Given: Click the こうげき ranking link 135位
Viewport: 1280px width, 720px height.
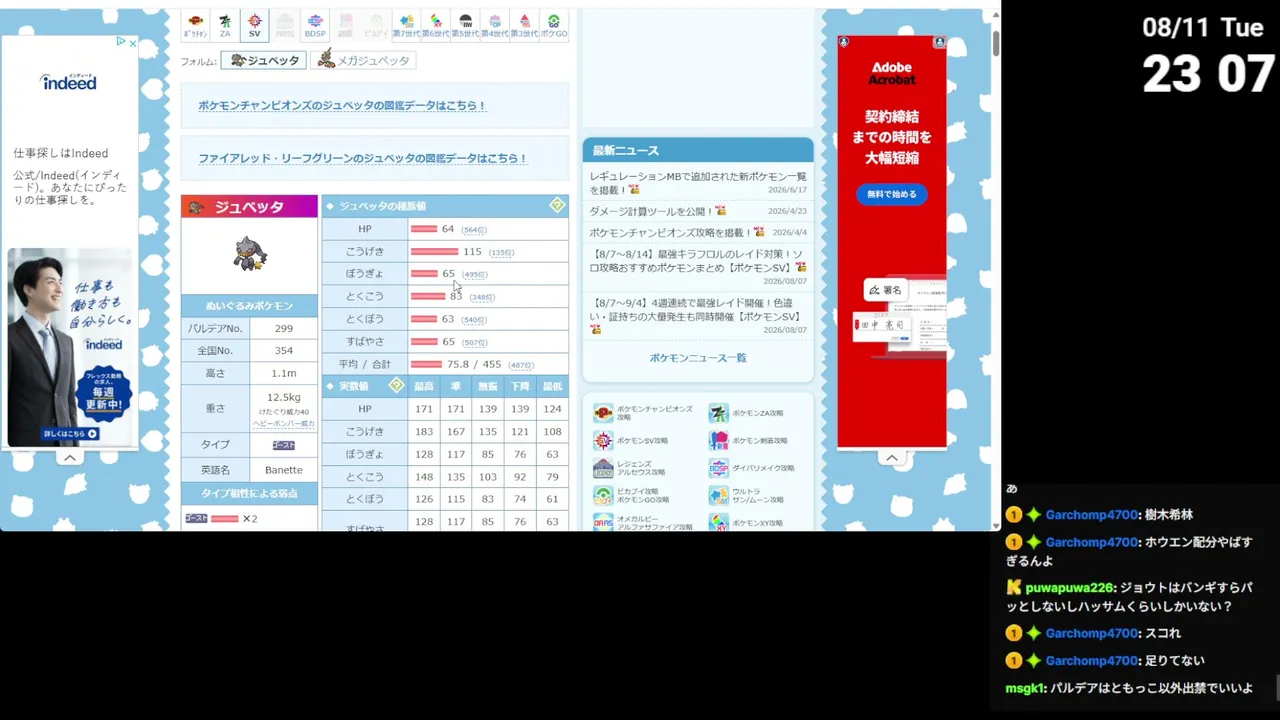Looking at the screenshot, I should coord(502,252).
